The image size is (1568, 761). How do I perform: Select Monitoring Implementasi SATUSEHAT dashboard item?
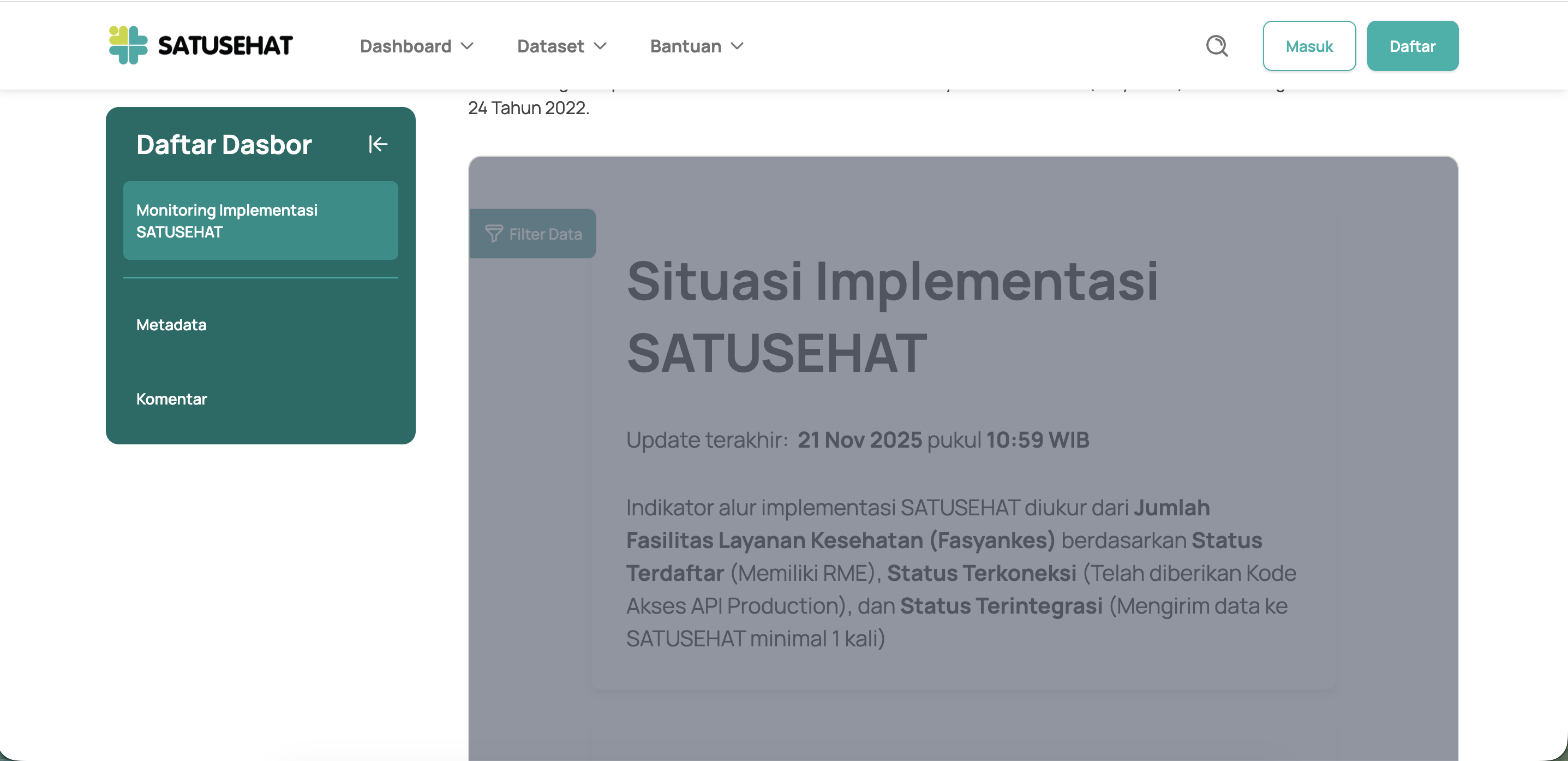[x=261, y=221]
